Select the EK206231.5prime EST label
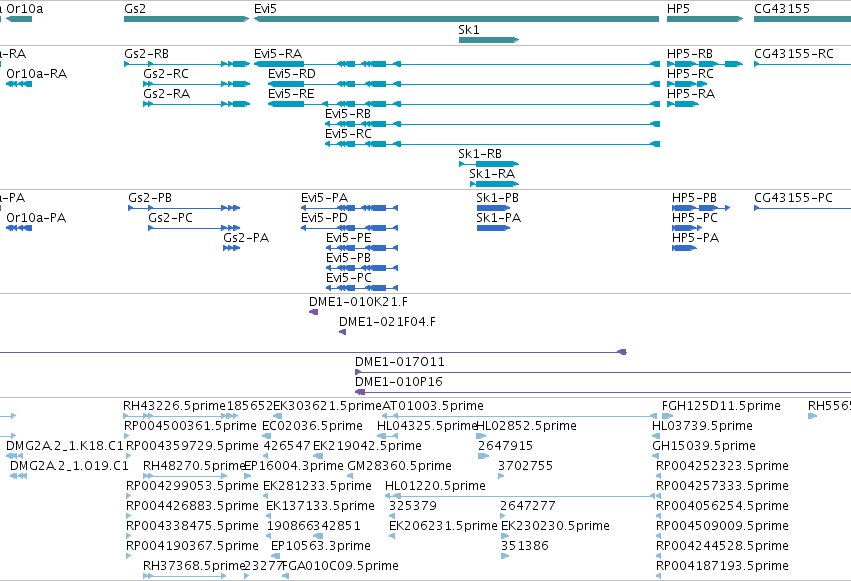The width and height of the screenshot is (851, 581). coord(443,526)
